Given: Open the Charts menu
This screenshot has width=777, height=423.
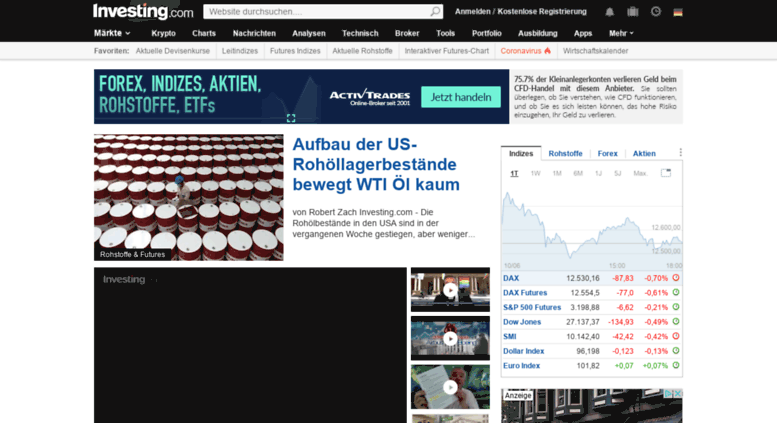Looking at the screenshot, I should 204,33.
